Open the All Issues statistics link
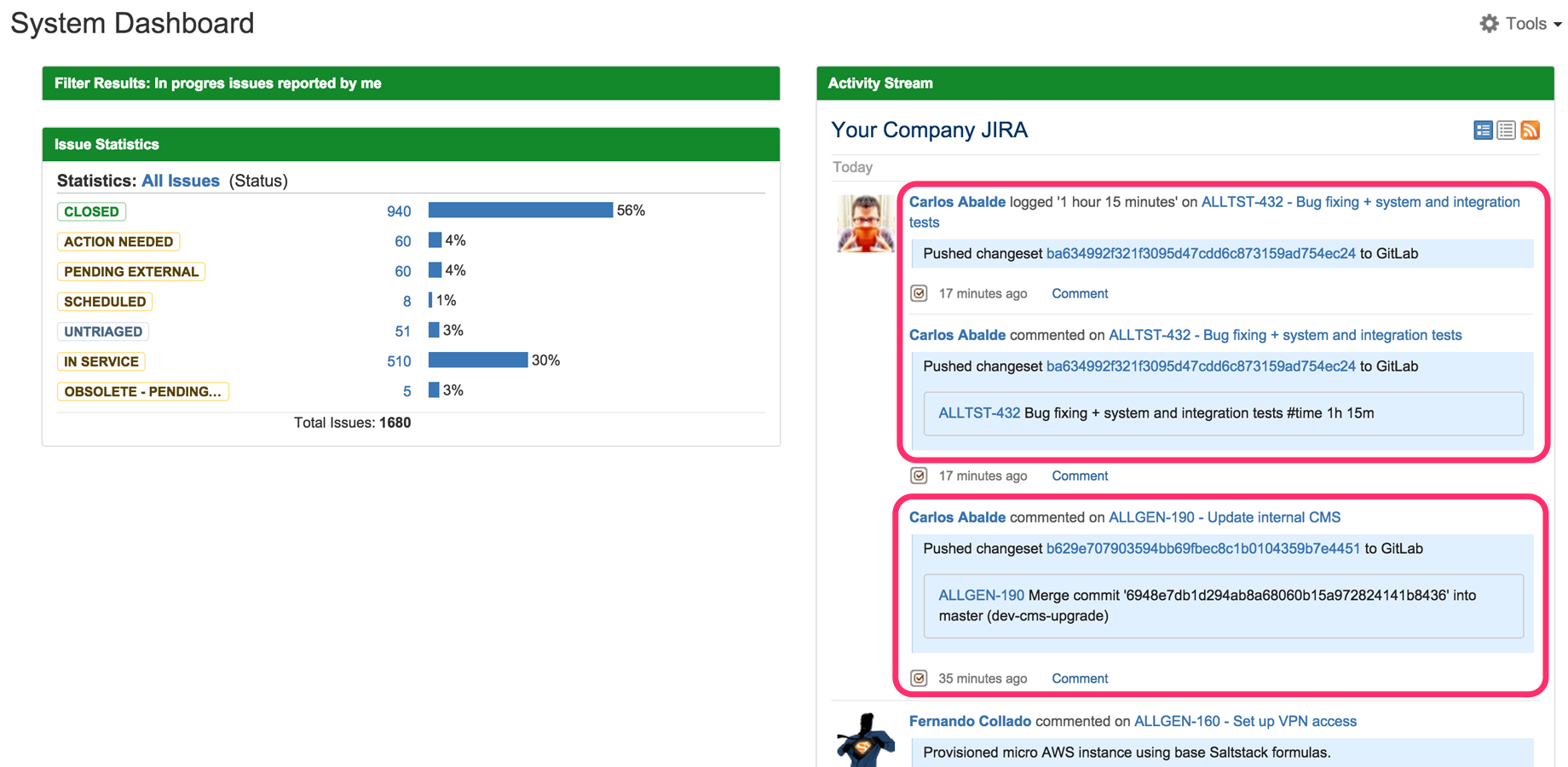 point(181,181)
